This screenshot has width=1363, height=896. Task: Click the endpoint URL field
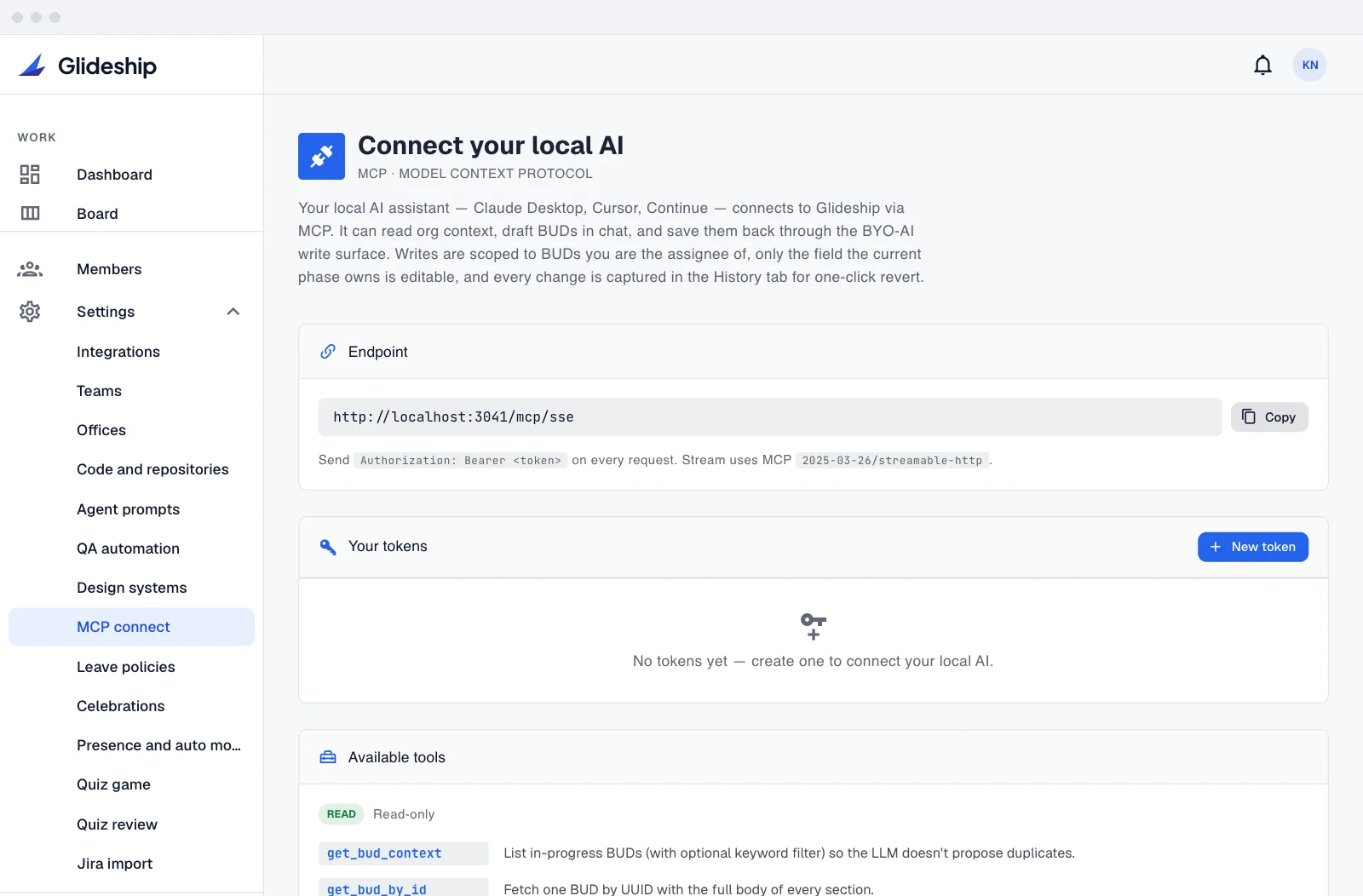[770, 417]
